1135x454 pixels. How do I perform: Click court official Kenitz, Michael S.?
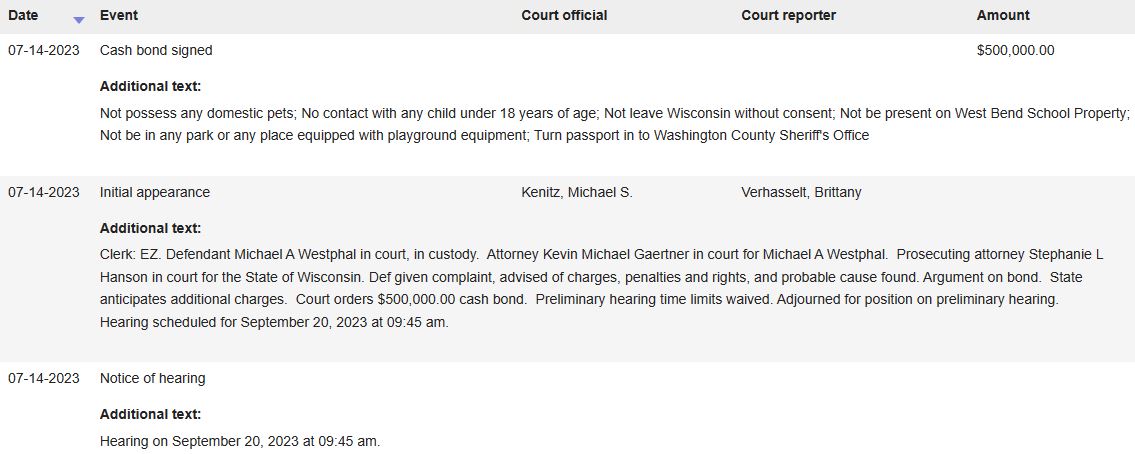(577, 193)
